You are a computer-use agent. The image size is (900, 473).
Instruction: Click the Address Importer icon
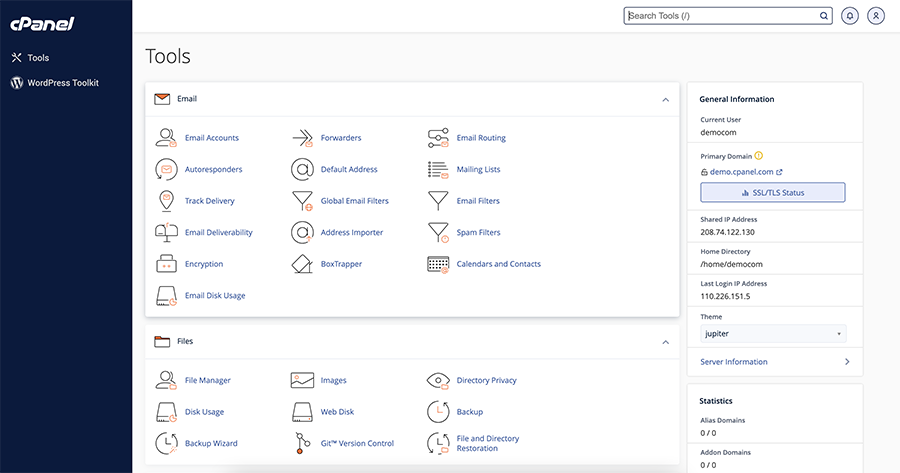(x=302, y=232)
